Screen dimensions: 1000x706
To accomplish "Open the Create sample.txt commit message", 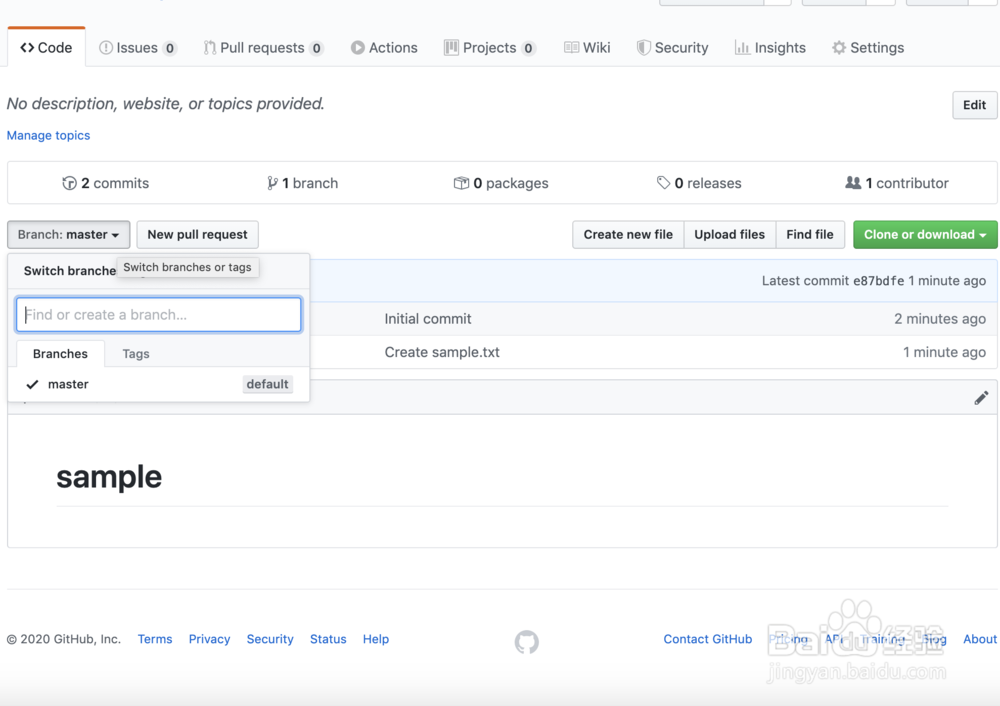I will 442,352.
